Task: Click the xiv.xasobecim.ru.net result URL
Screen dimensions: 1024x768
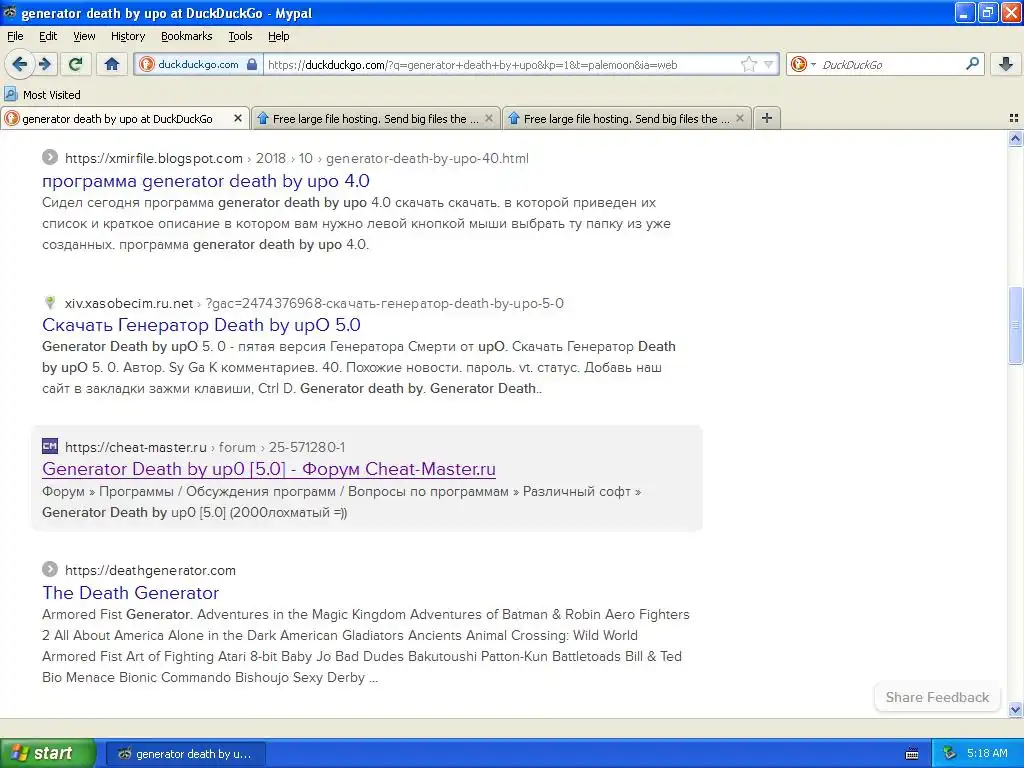Action: pos(314,303)
